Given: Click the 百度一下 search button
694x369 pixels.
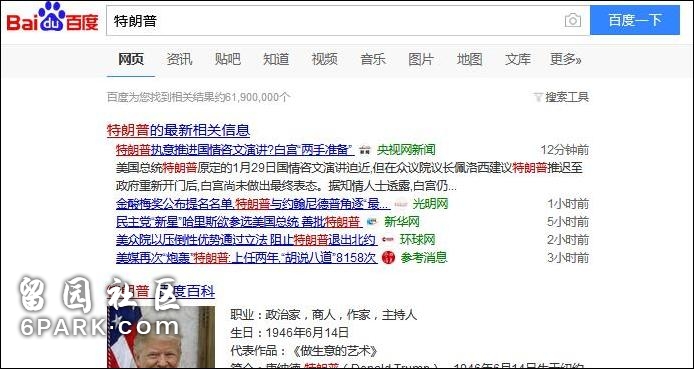Looking at the screenshot, I should (x=635, y=20).
